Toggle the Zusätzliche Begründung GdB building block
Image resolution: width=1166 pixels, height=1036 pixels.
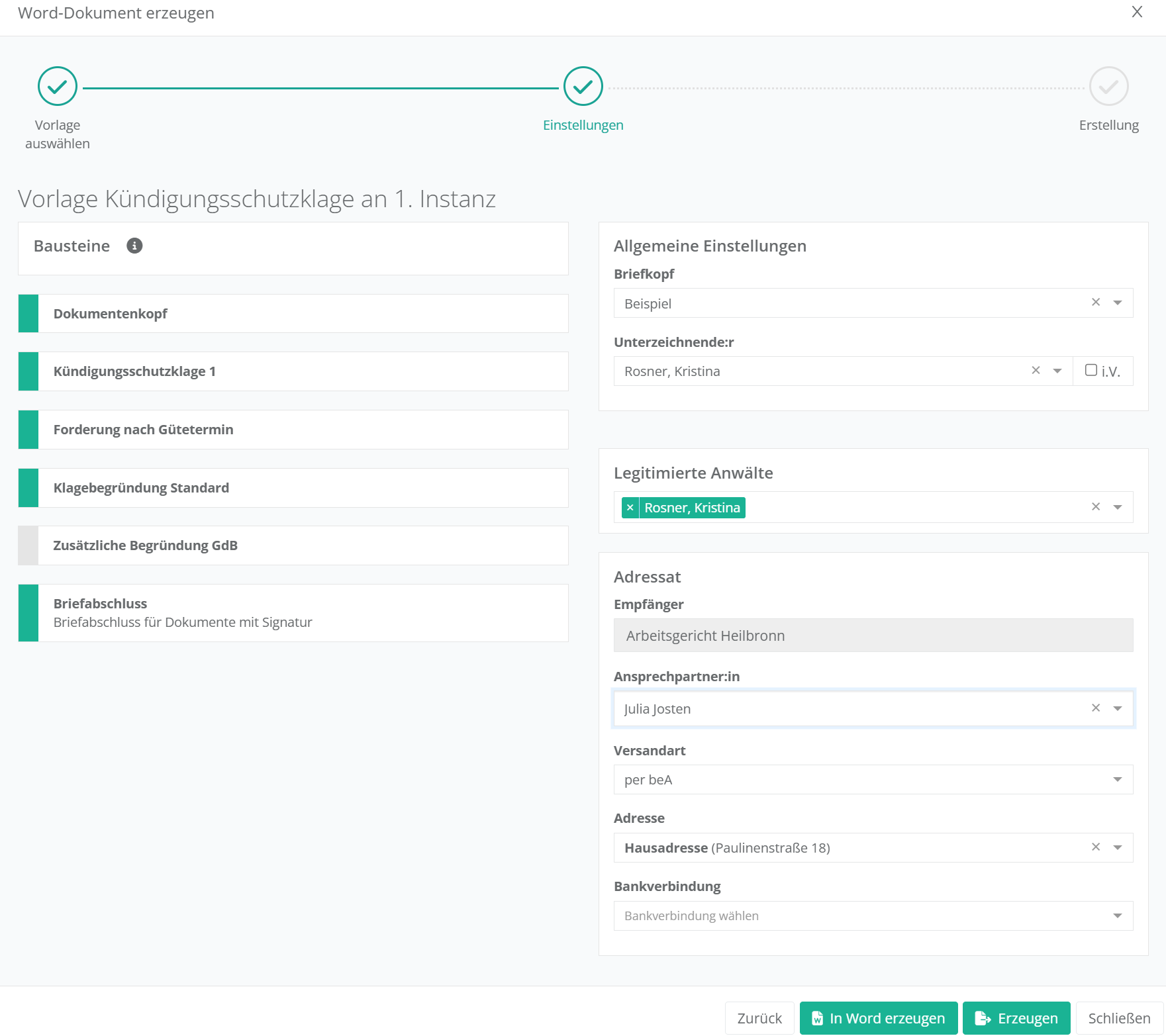tap(28, 545)
